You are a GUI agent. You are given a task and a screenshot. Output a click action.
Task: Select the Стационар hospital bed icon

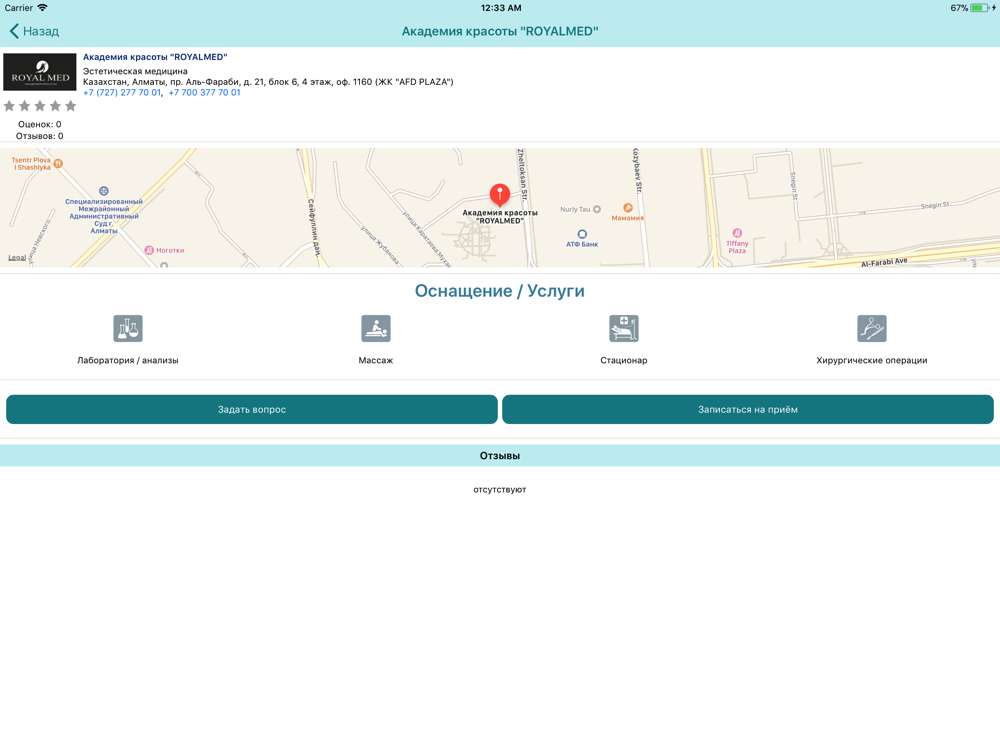point(624,328)
